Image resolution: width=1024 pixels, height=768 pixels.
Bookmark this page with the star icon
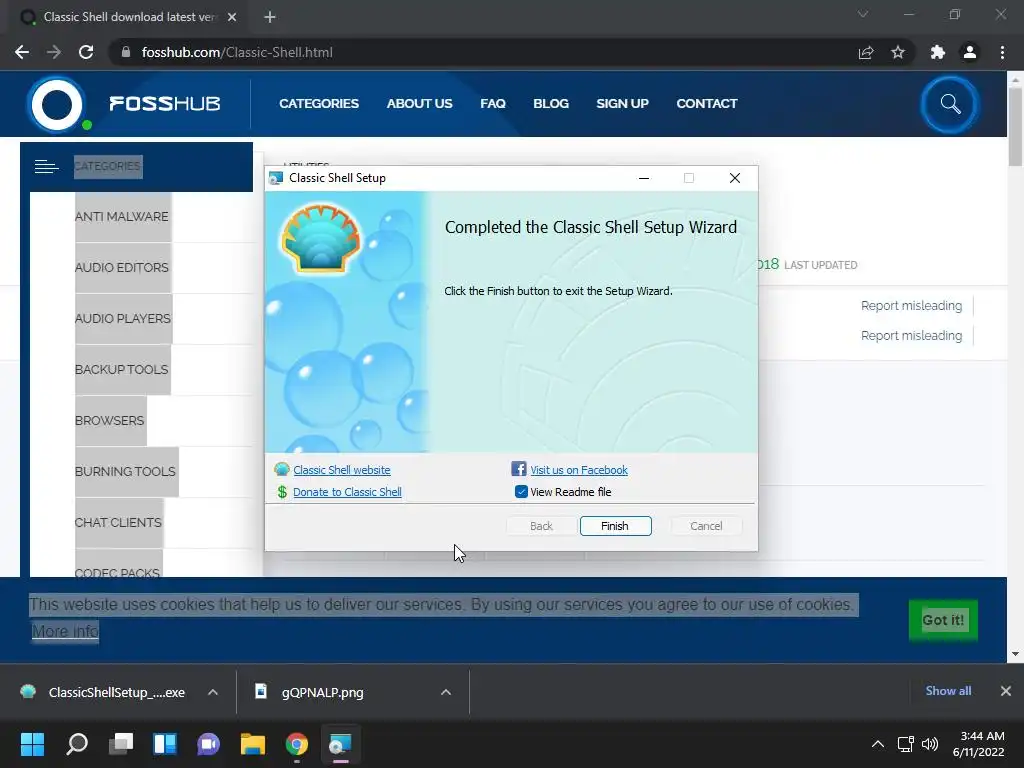pos(898,52)
